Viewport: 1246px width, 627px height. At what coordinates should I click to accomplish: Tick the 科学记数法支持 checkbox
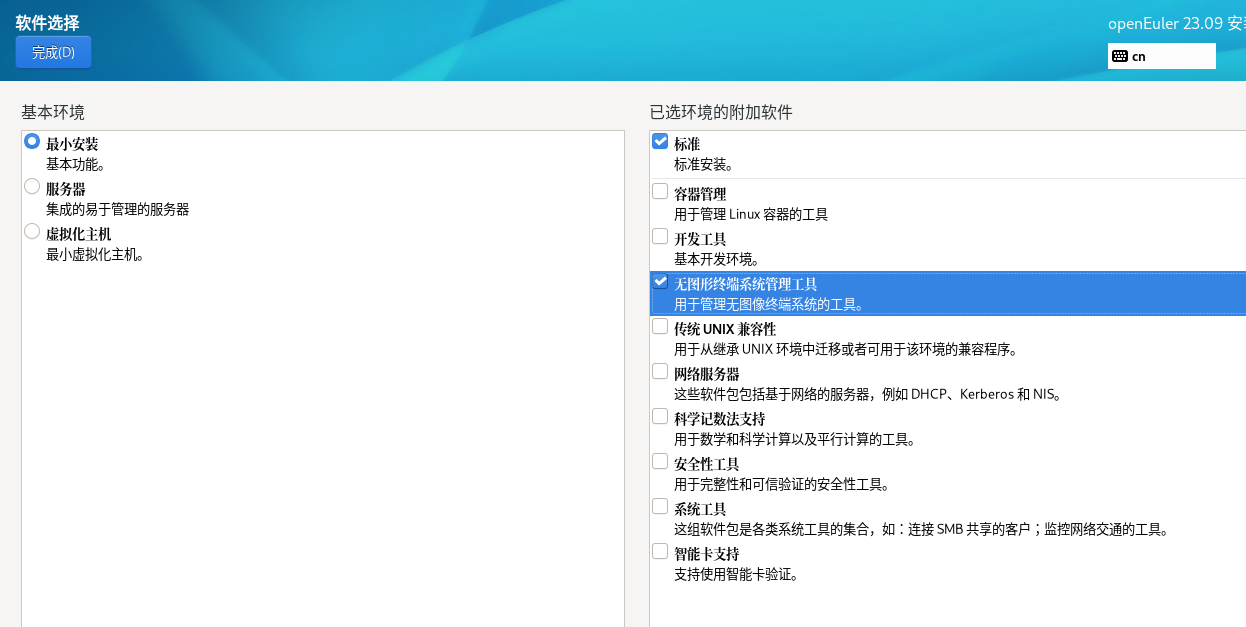tap(660, 417)
